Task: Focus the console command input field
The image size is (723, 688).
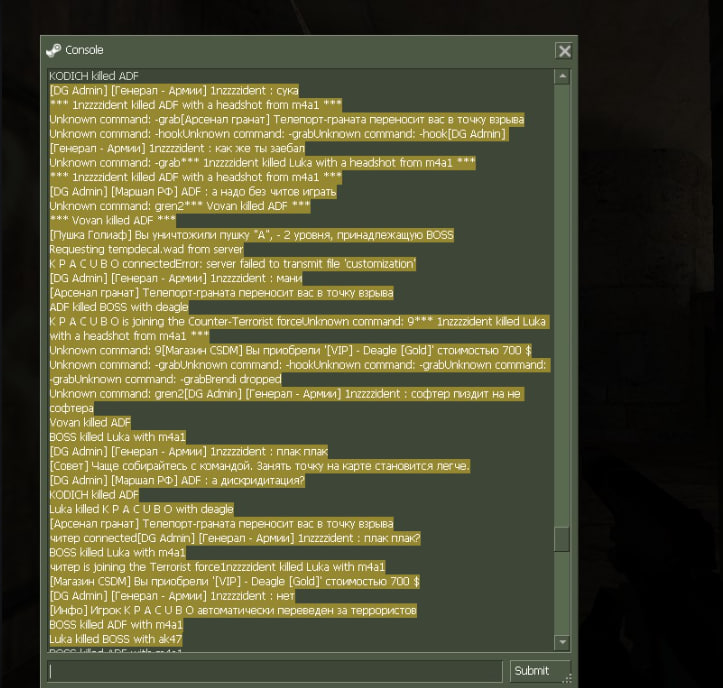Action: (274, 671)
